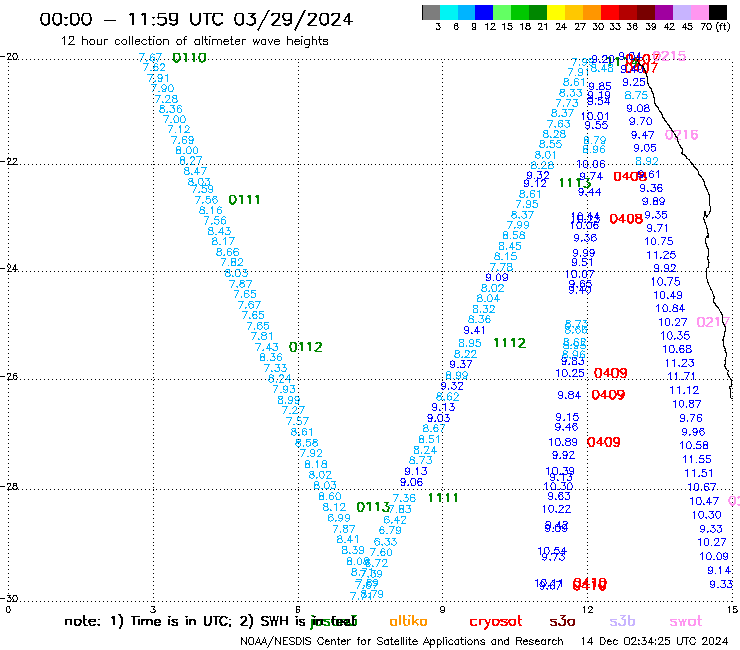Click the bright red legend swatch
The width and height of the screenshot is (740, 650).
click(609, 12)
